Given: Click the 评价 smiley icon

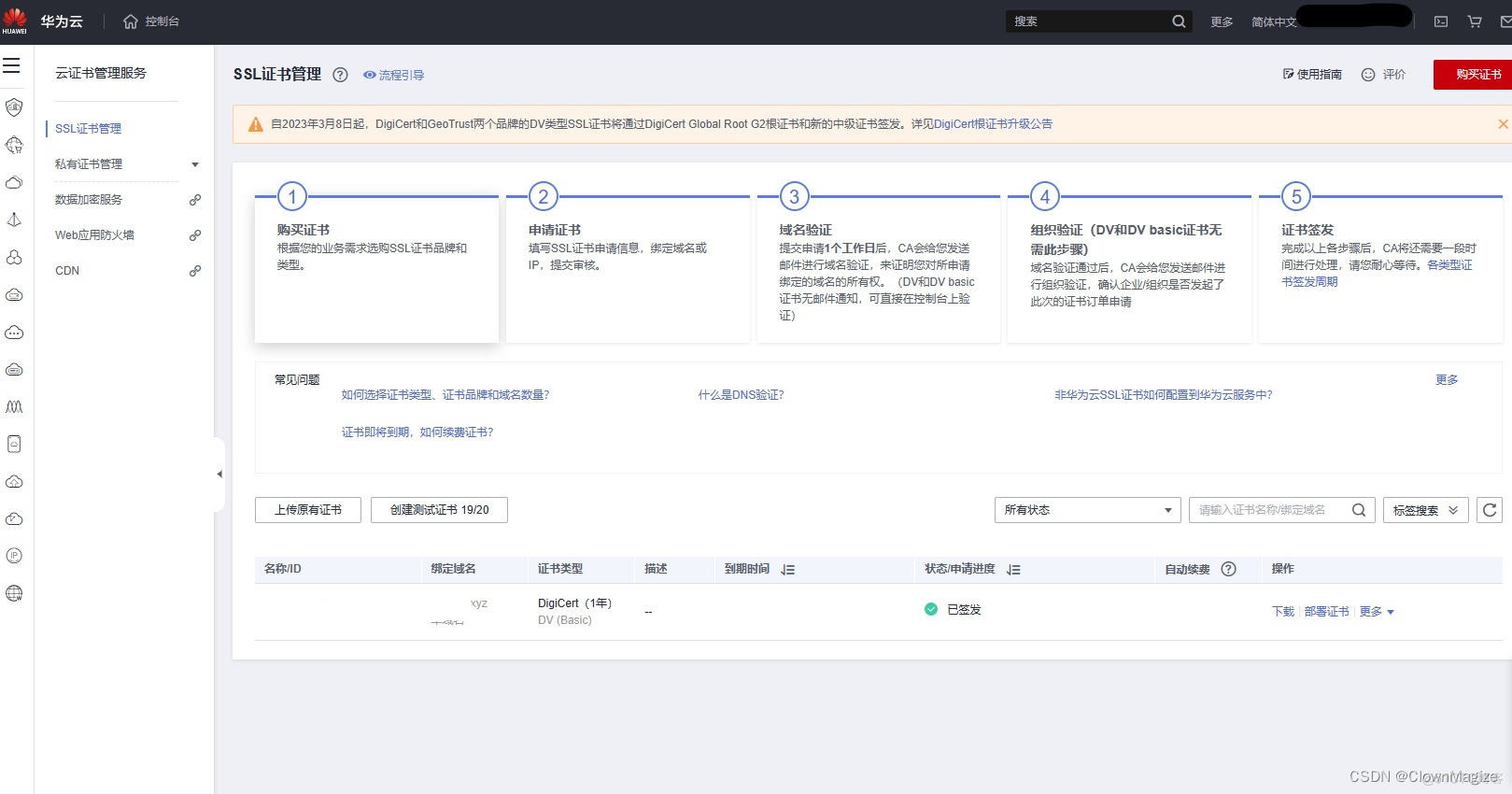Looking at the screenshot, I should [1368, 75].
